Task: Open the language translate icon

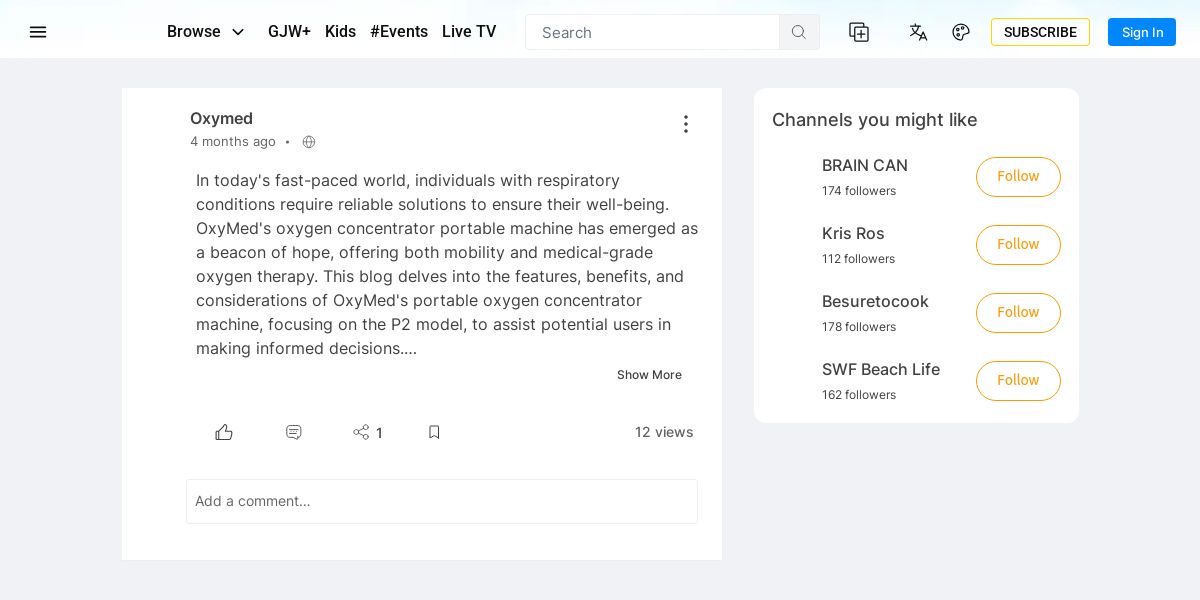Action: pyautogui.click(x=918, y=32)
